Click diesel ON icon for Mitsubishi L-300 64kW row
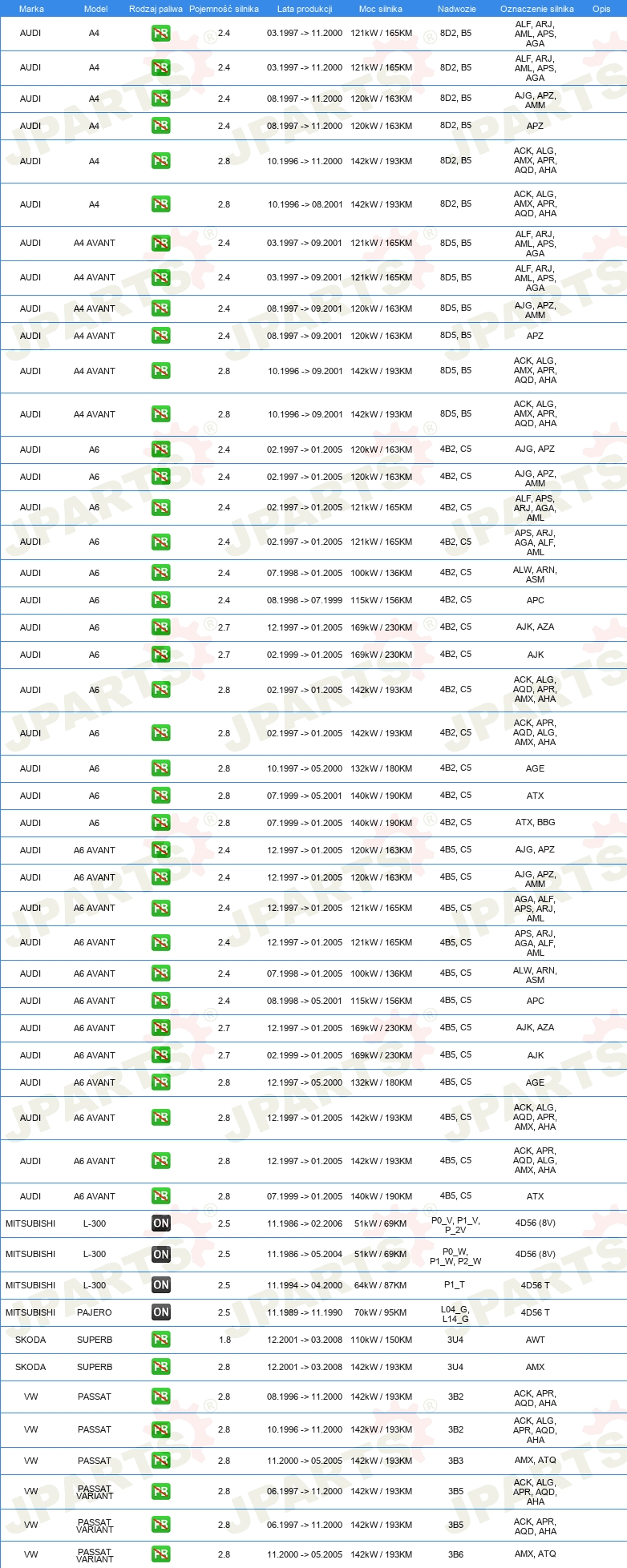The image size is (627, 1568). pos(161,1285)
